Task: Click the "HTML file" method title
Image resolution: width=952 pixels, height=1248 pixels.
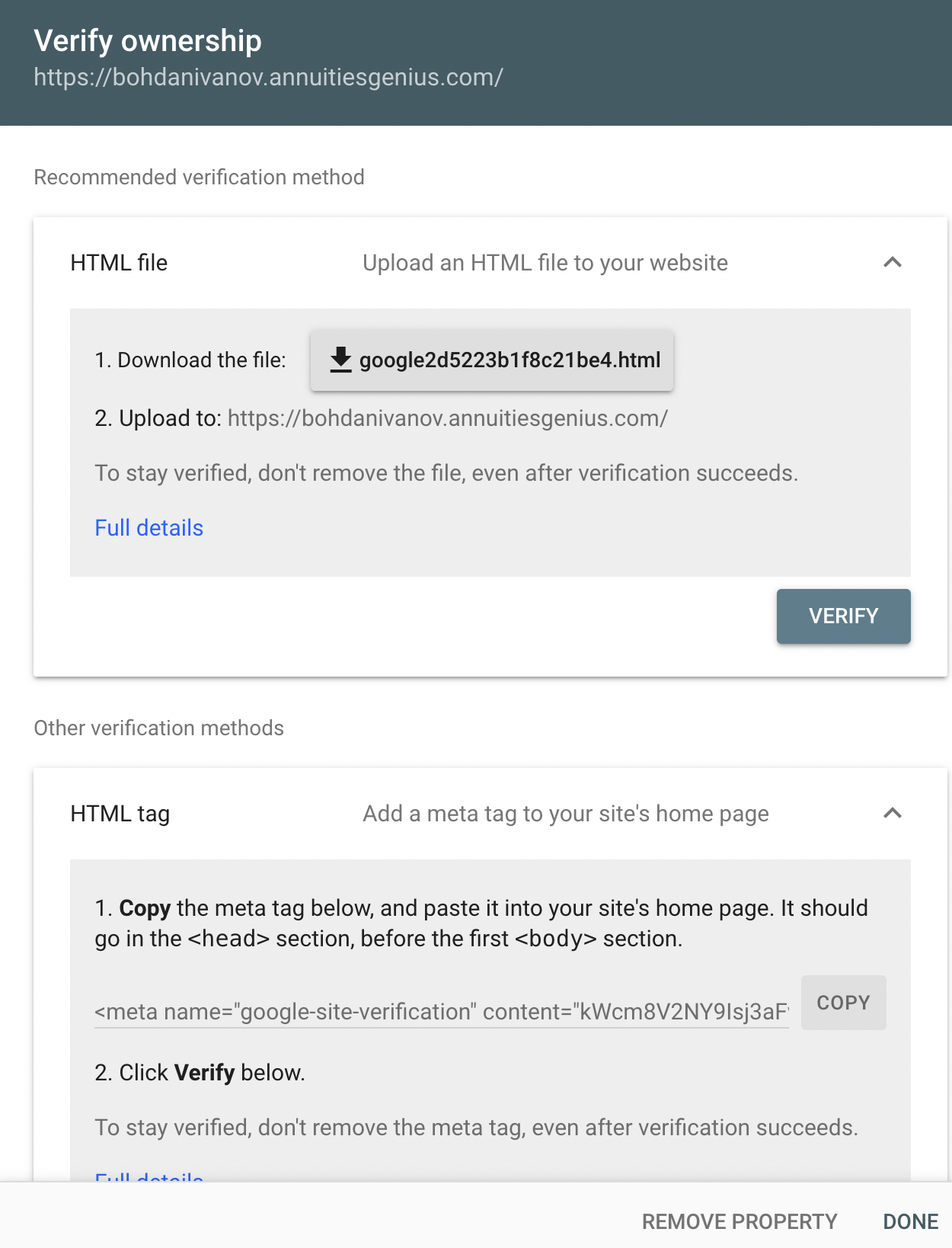Action: (119, 263)
